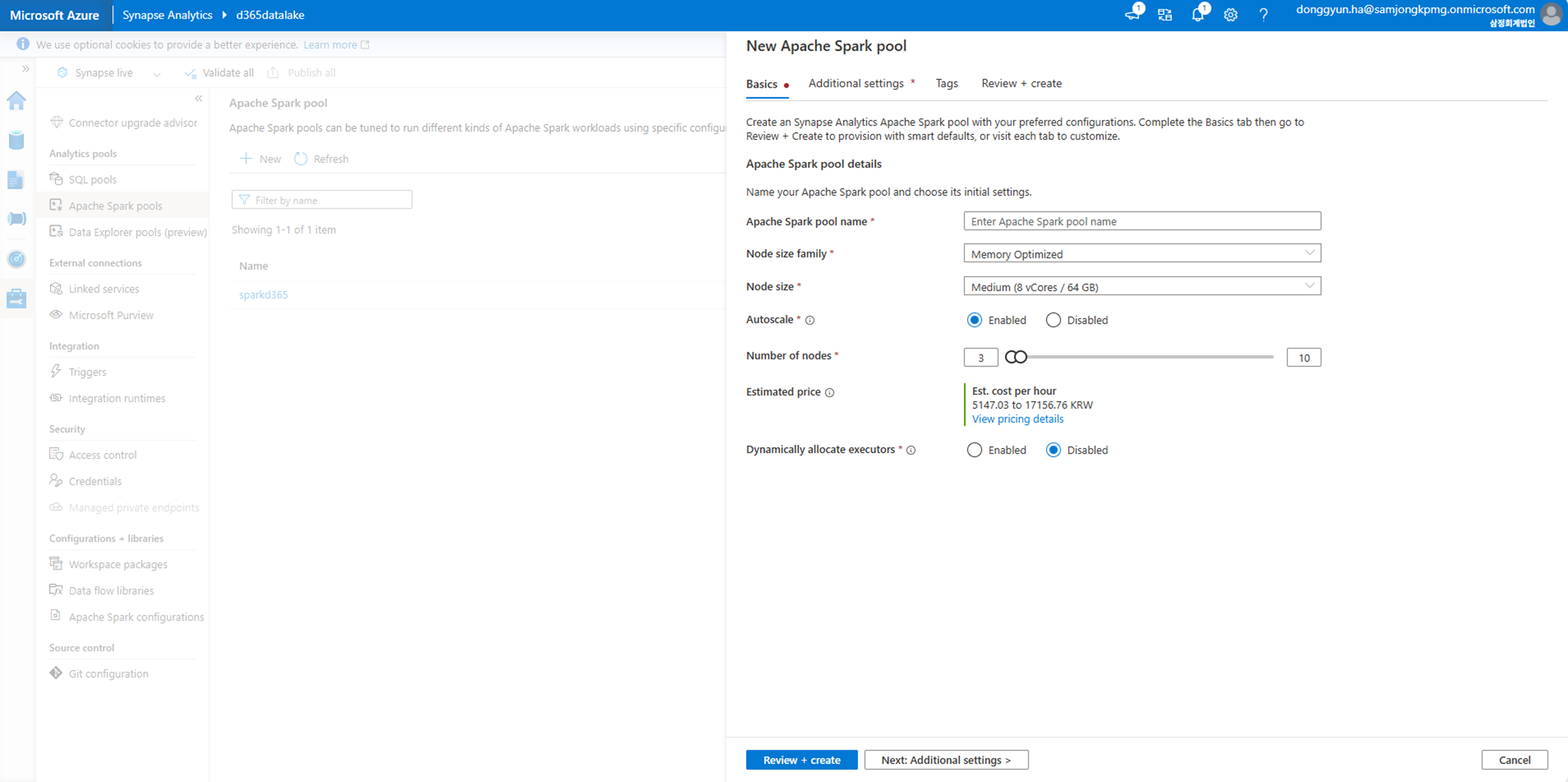Open the Integrate hub pipeline icon
Viewport: 1568px width, 782px height.
coord(16,218)
